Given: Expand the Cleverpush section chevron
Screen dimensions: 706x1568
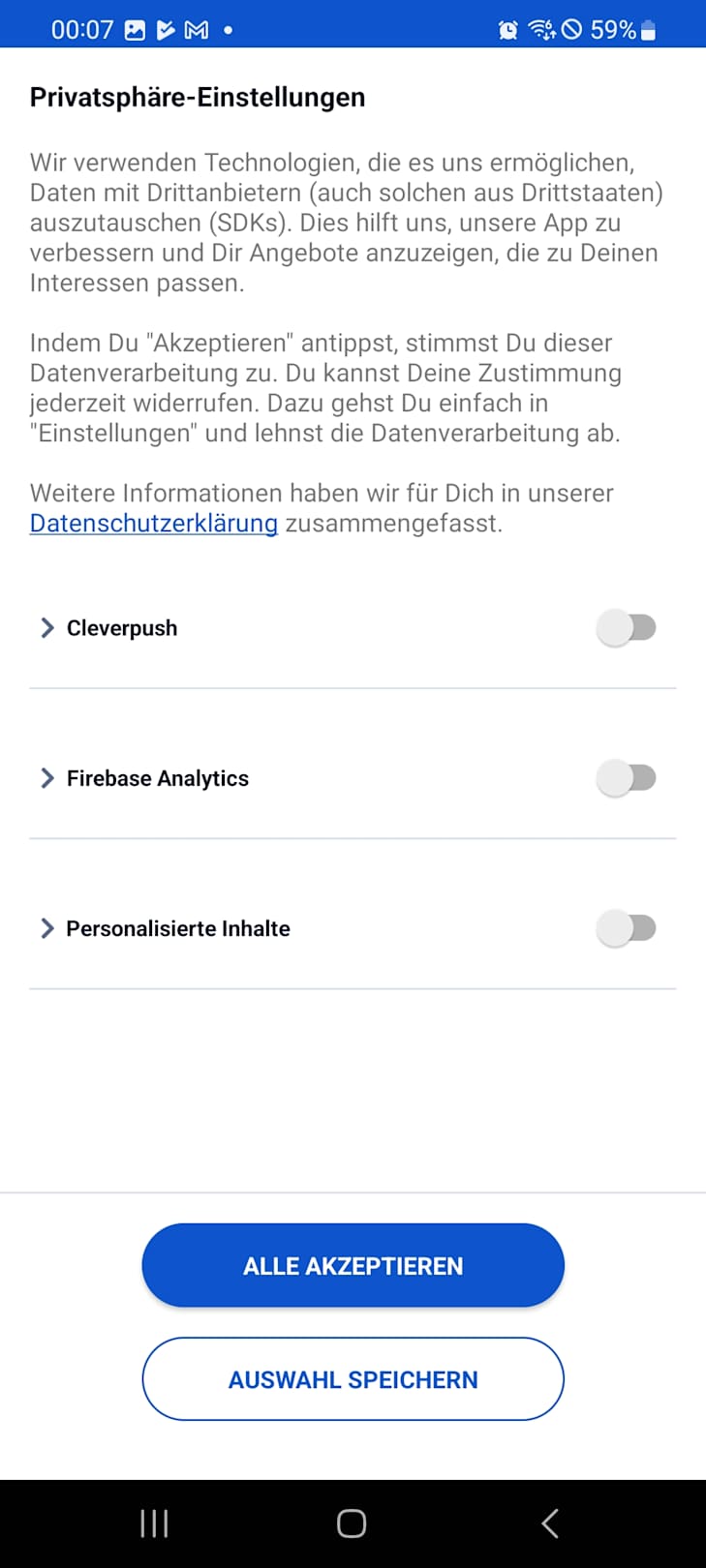Looking at the screenshot, I should (x=46, y=628).
